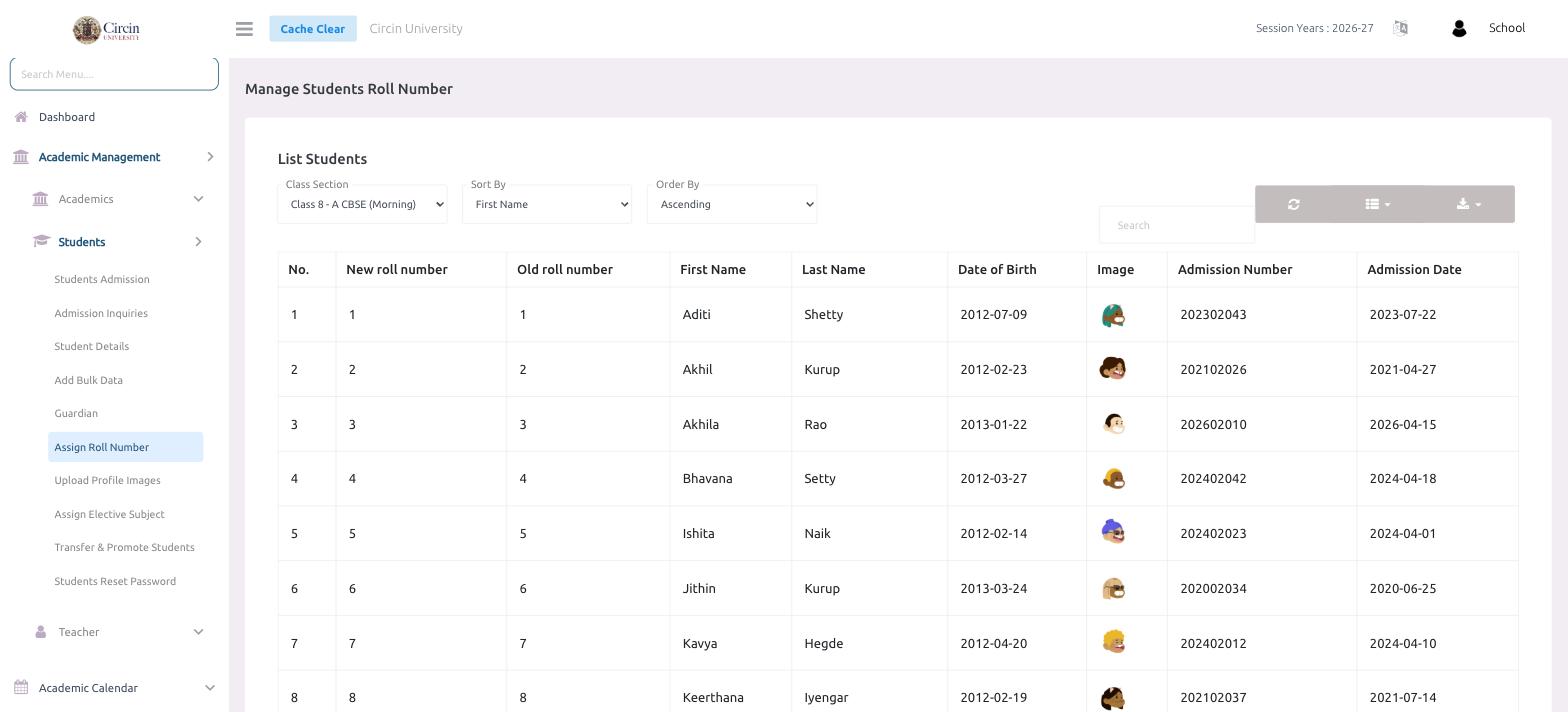Select Assign Roll Number menu item
The width and height of the screenshot is (1568, 712).
click(x=126, y=447)
